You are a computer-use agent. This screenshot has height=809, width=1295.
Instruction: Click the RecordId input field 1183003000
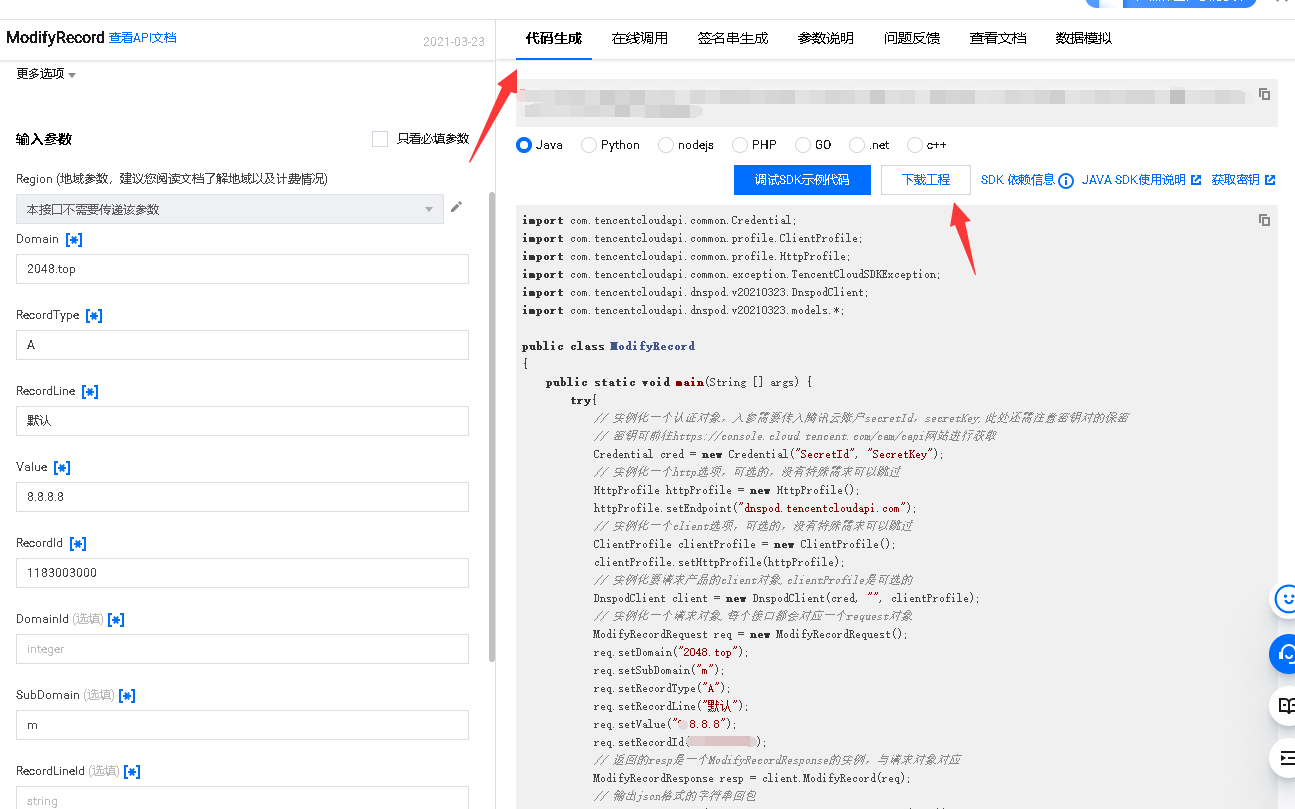click(242, 573)
